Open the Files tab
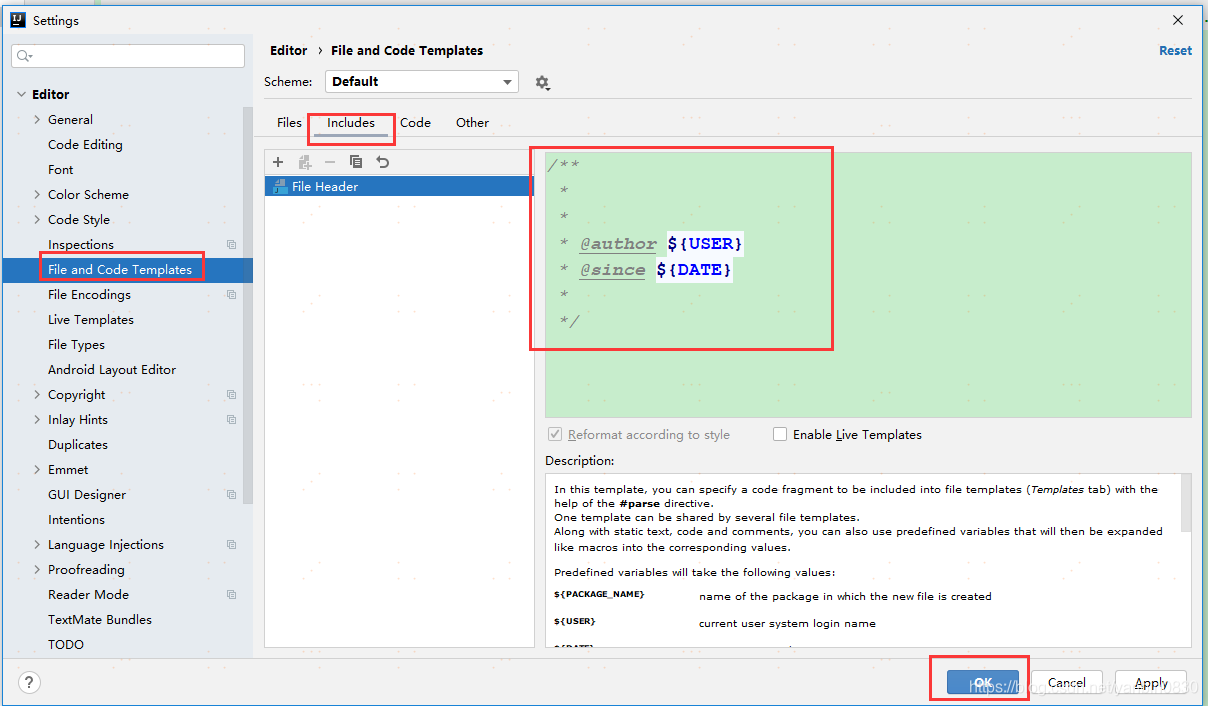Screen dimensions: 1208x706 [x=289, y=122]
